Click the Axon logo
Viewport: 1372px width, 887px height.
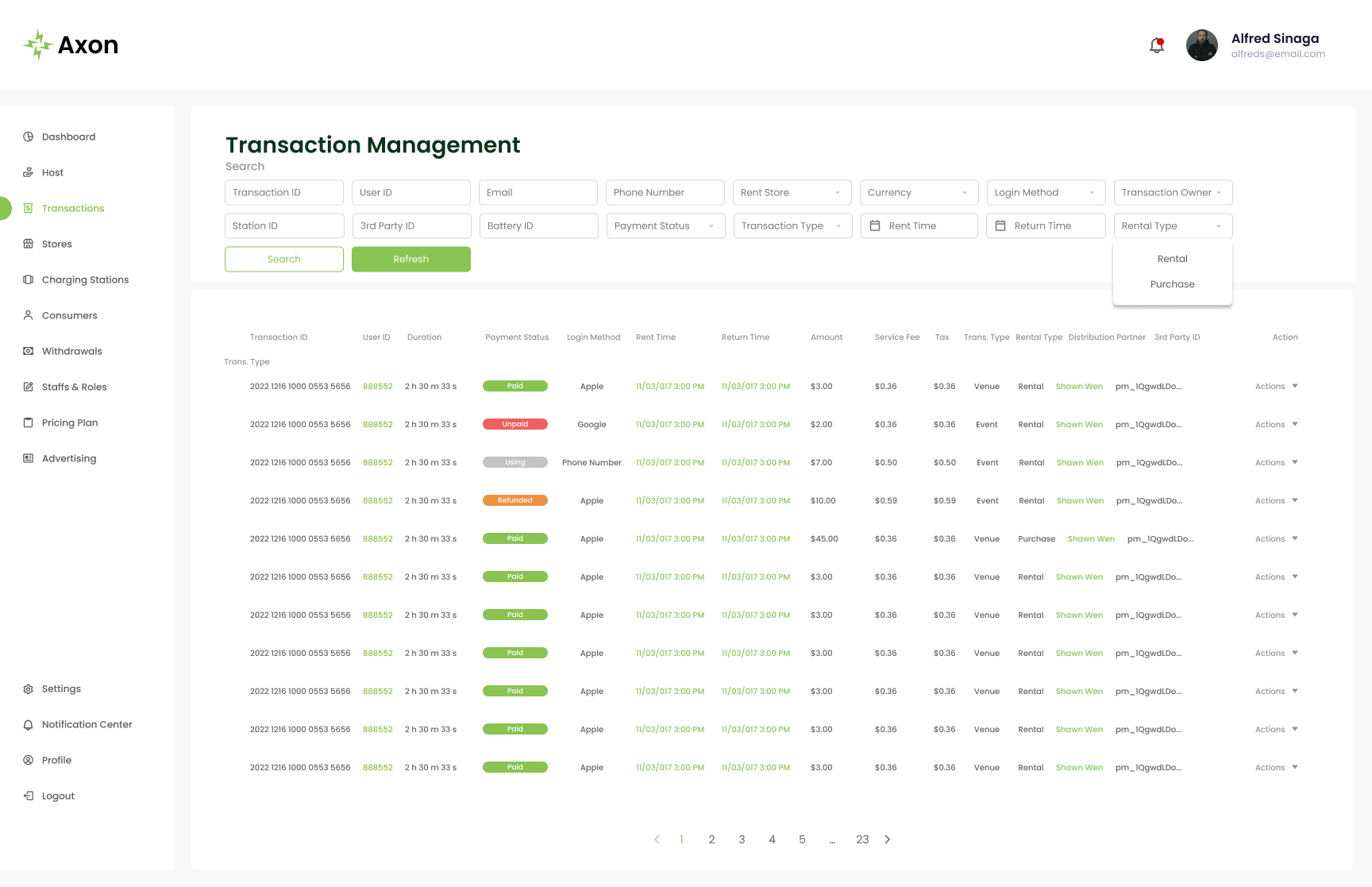coord(71,45)
